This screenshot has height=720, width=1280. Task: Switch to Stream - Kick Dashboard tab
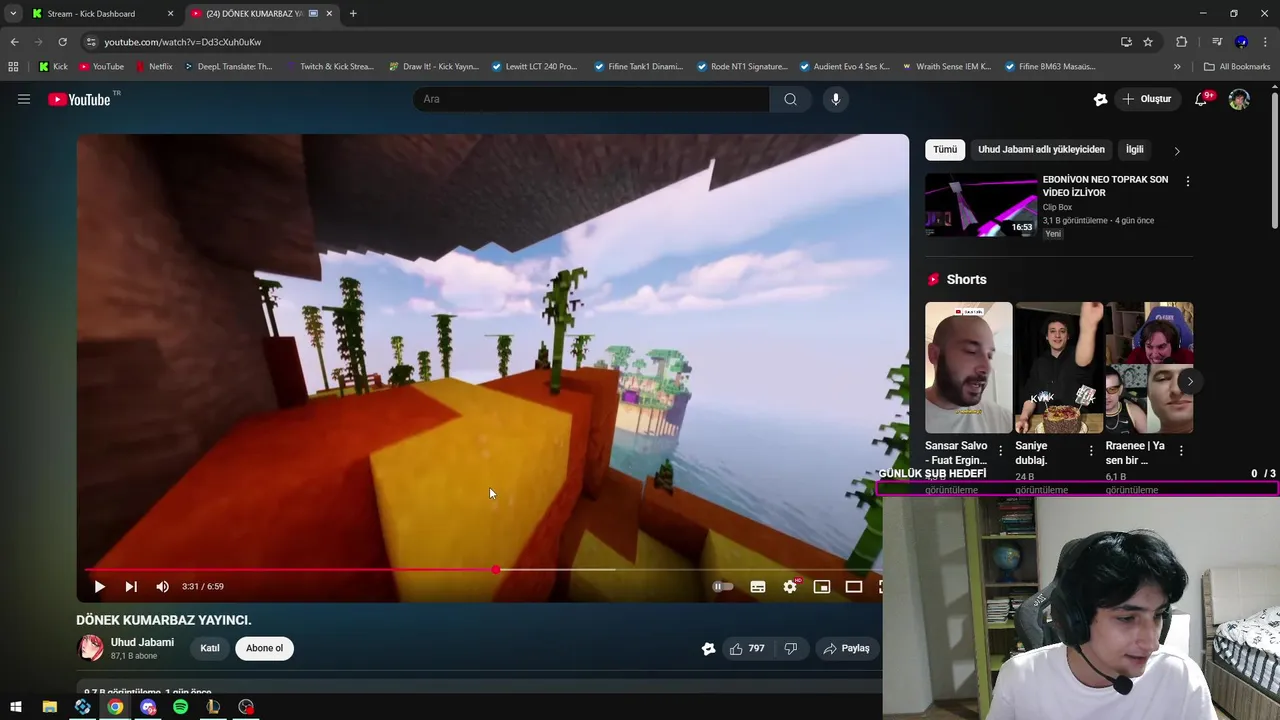[91, 14]
